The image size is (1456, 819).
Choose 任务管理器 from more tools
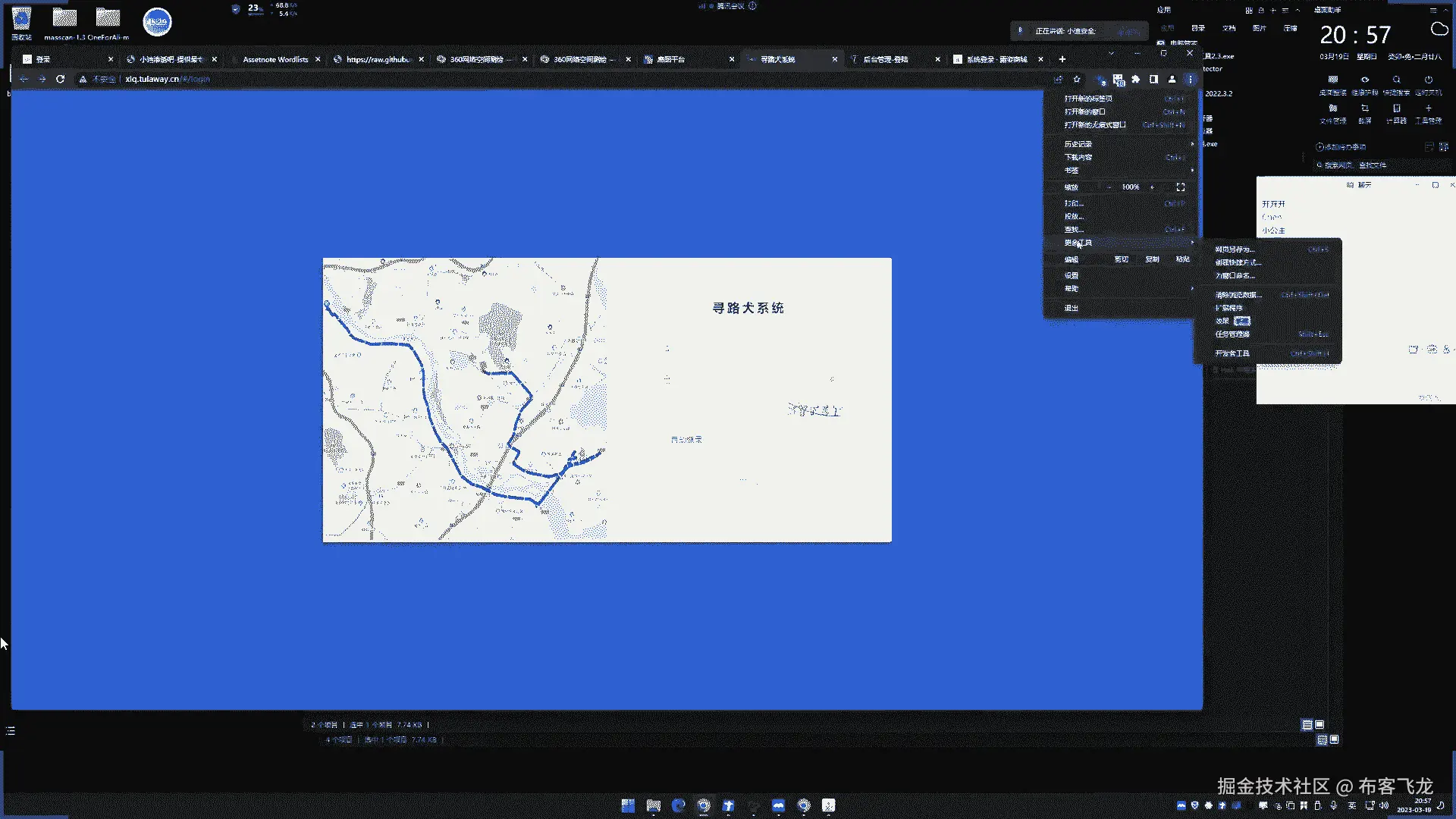[x=1232, y=334]
